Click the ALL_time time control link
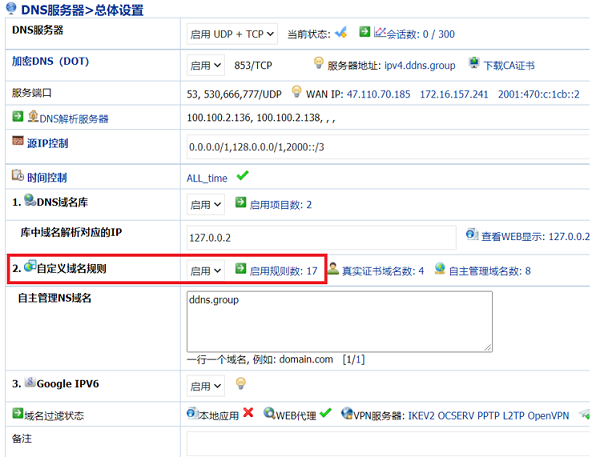 point(207,178)
